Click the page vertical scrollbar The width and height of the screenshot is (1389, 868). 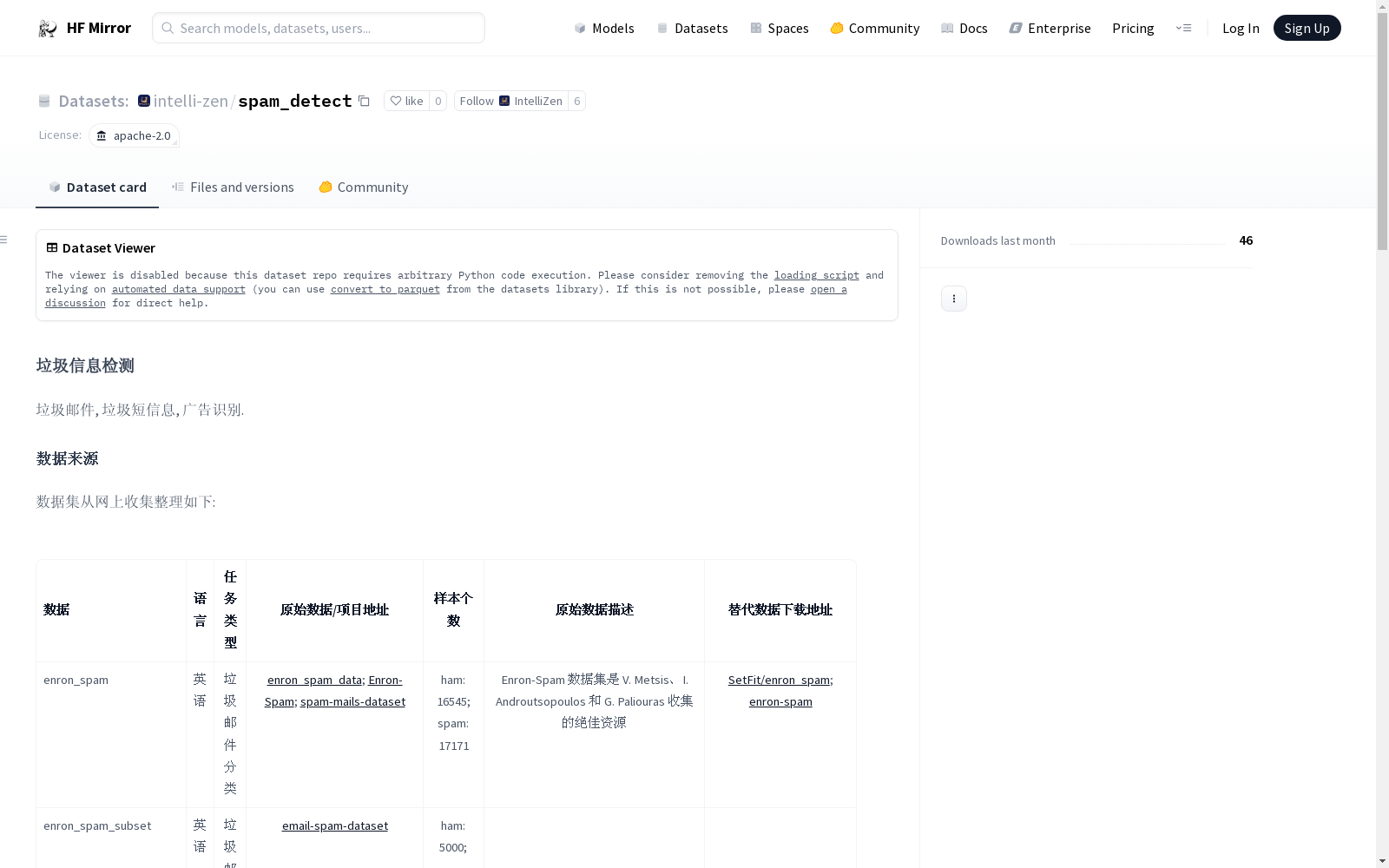1382,132
